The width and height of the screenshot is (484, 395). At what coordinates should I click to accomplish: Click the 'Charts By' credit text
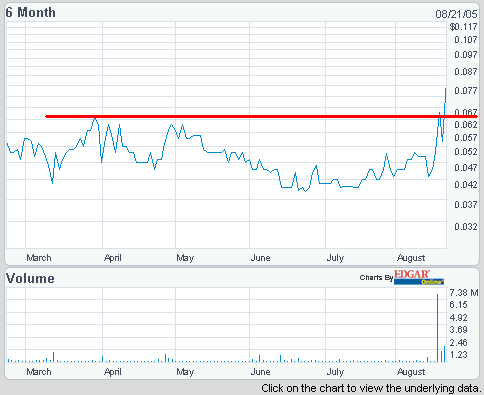click(x=376, y=277)
